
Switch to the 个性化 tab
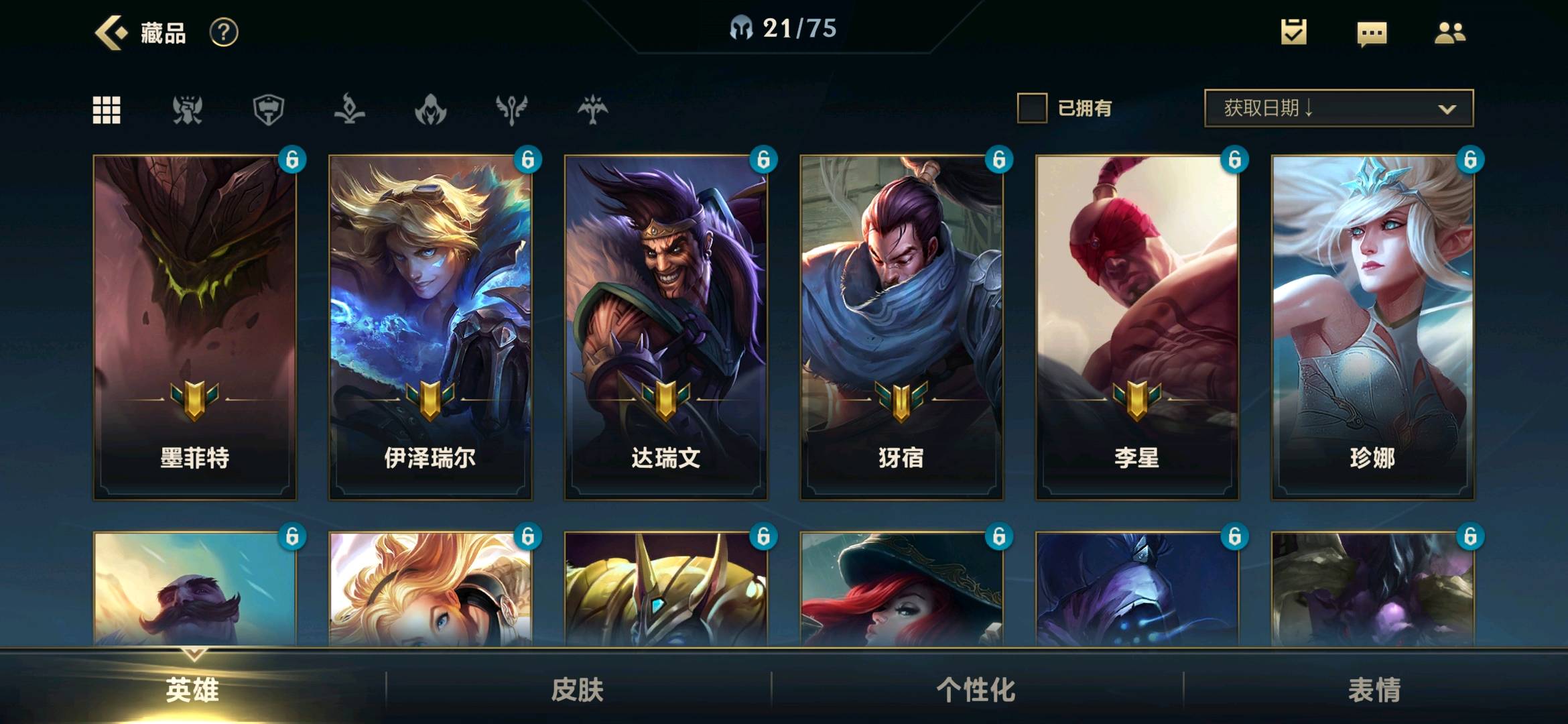tap(976, 690)
